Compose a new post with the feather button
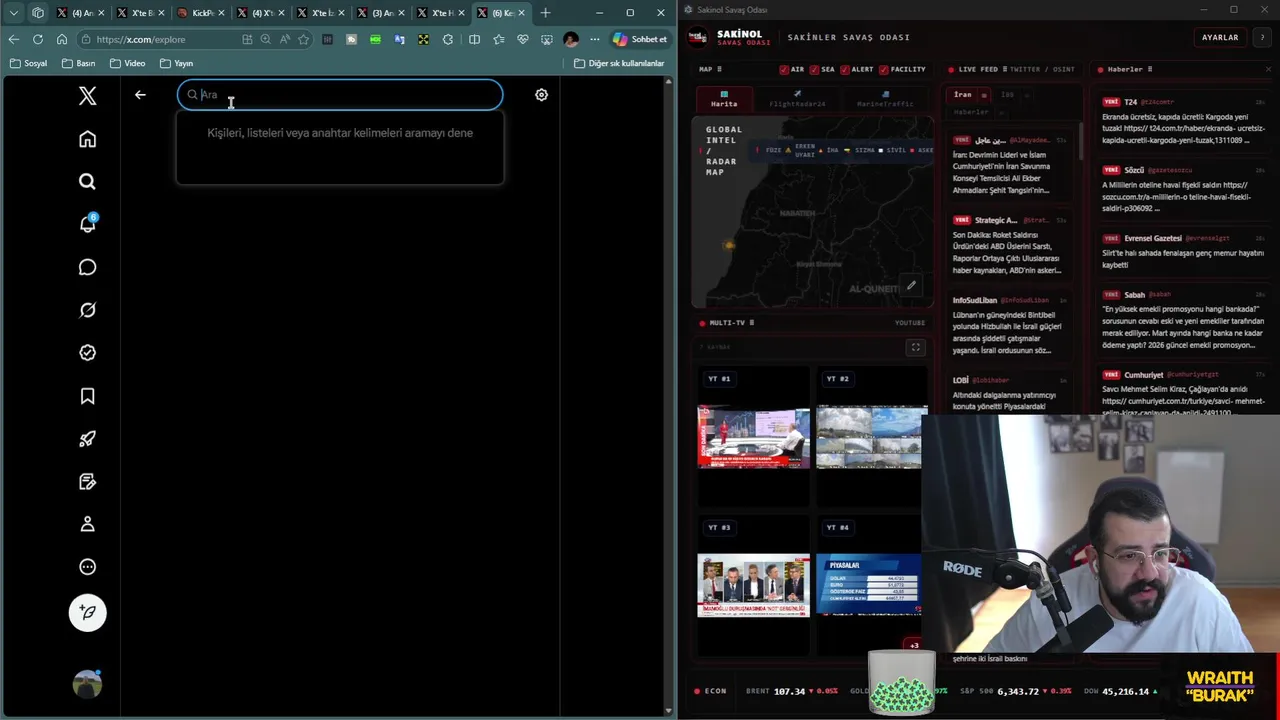 87,613
